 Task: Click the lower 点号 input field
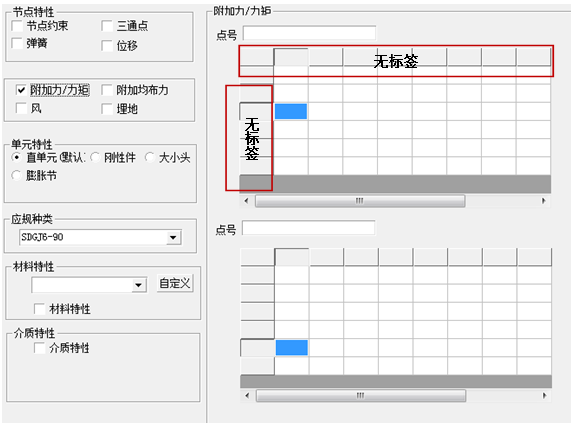coord(308,228)
